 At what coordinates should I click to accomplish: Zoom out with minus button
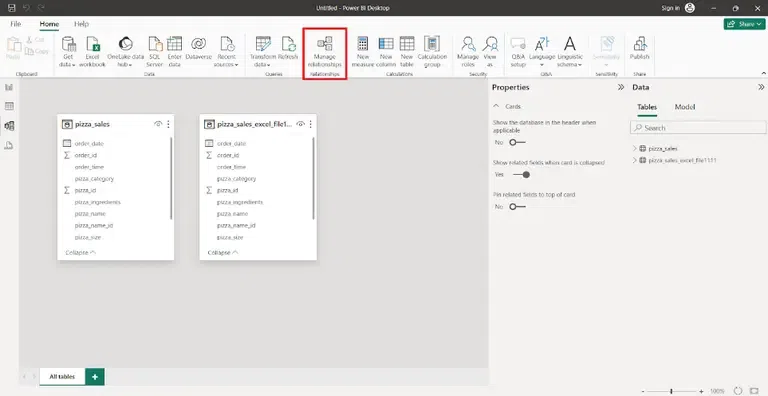(643, 391)
